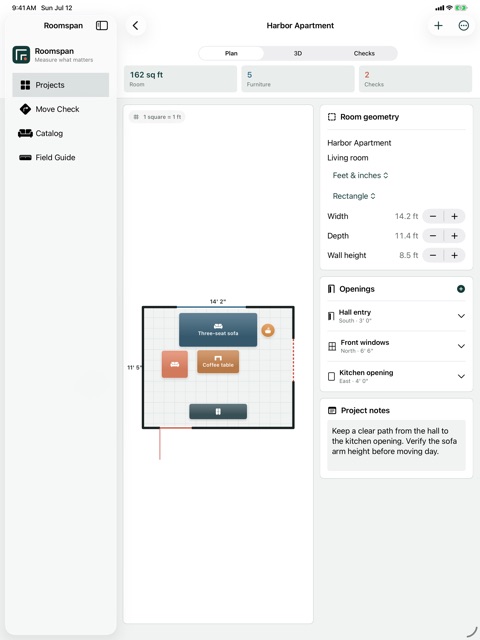Expand the Hall entry opening

[461, 316]
